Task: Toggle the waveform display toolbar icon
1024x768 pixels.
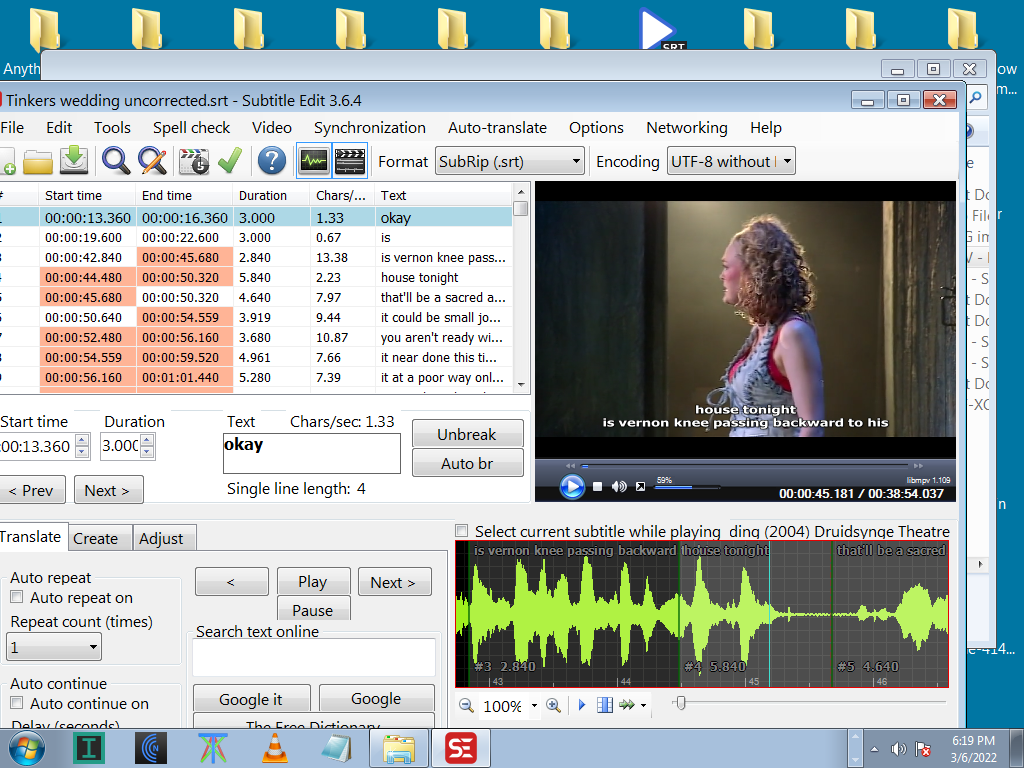Action: pos(314,161)
